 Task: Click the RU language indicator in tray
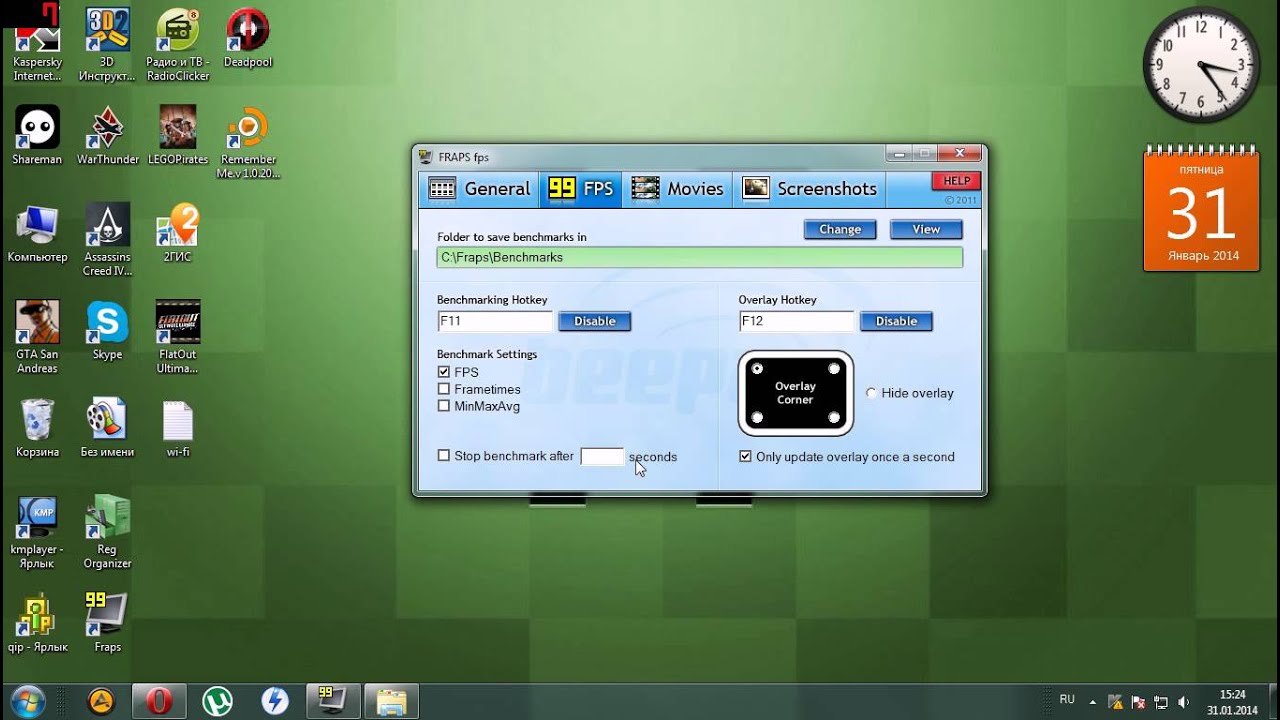coord(1067,700)
